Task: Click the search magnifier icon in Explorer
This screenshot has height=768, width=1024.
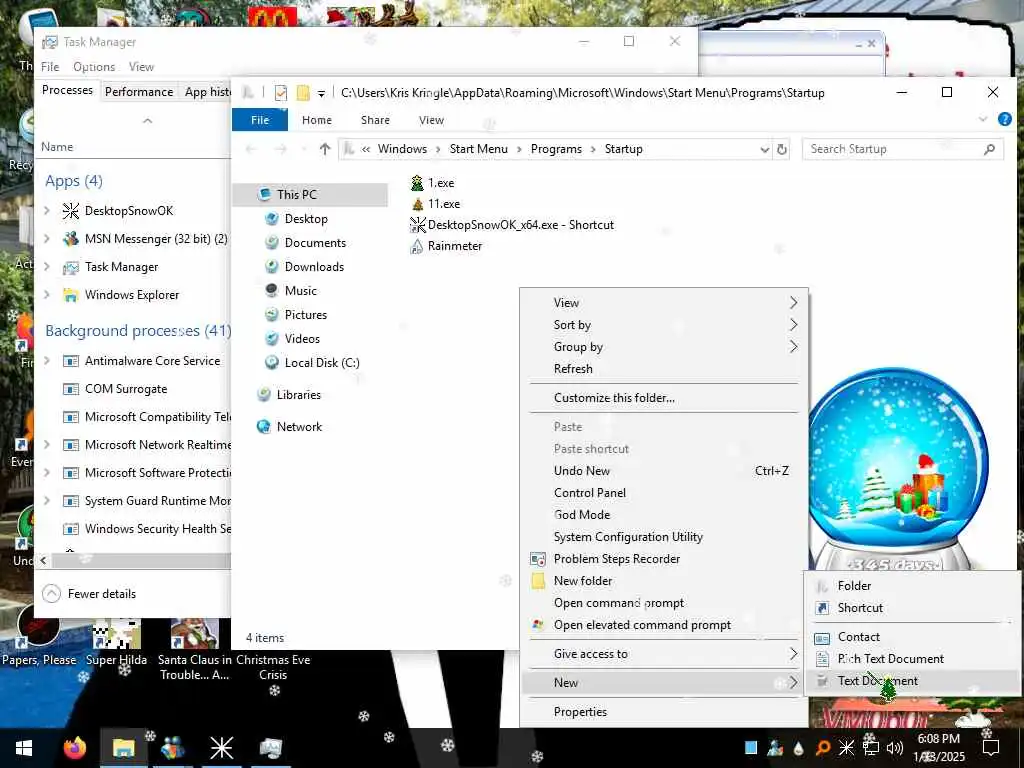Action: 989,150
